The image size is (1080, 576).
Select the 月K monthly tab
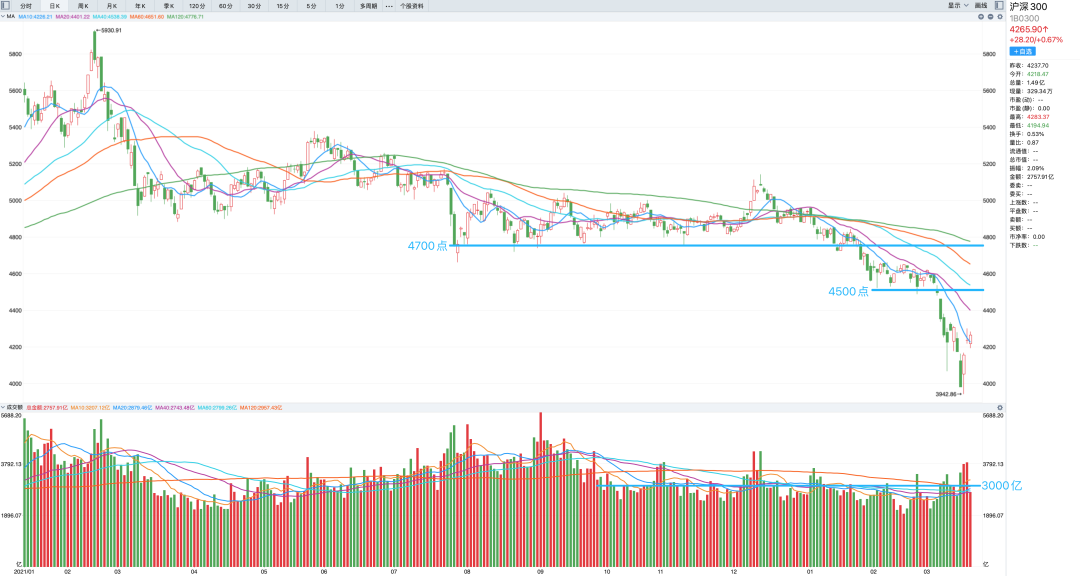click(x=111, y=6)
